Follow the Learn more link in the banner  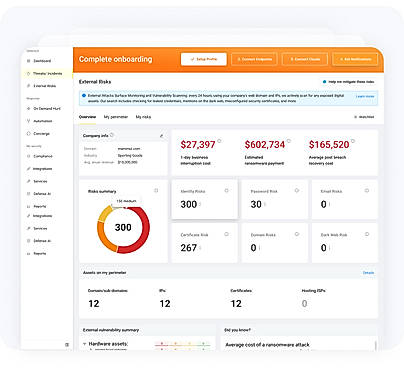point(365,96)
